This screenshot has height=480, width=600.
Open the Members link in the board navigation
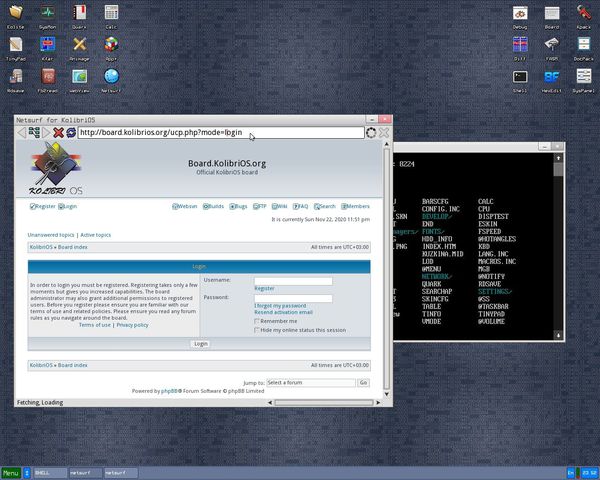tap(355, 206)
